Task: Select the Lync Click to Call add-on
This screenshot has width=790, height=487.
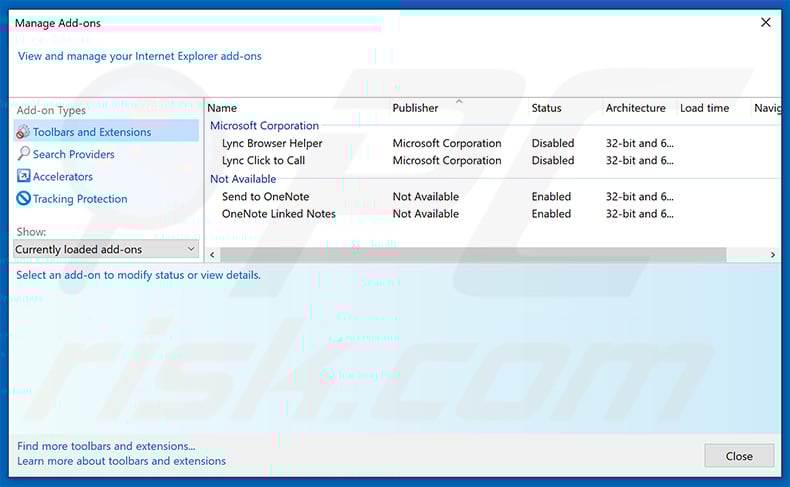Action: (x=264, y=160)
